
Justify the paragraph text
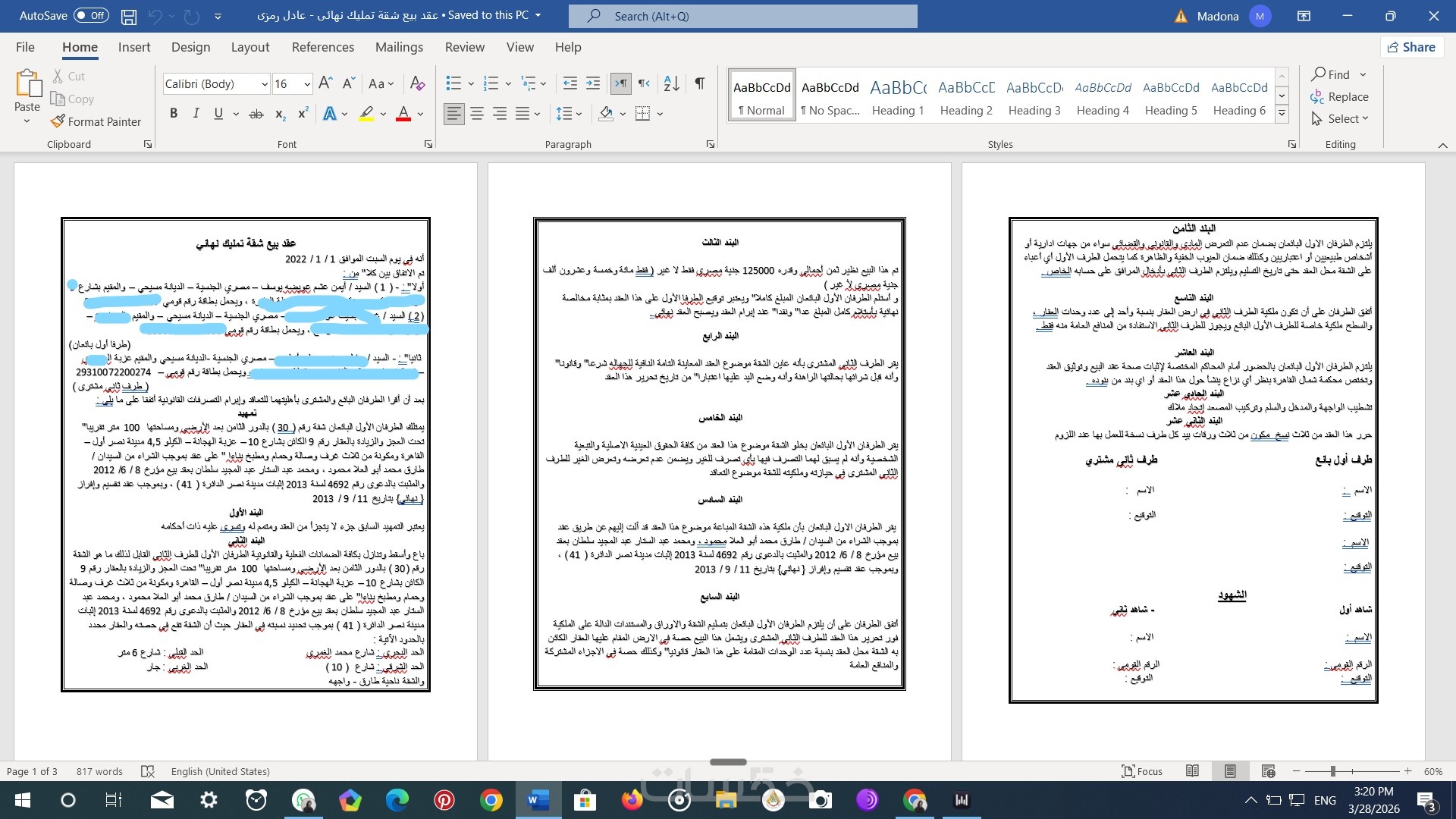(x=522, y=114)
